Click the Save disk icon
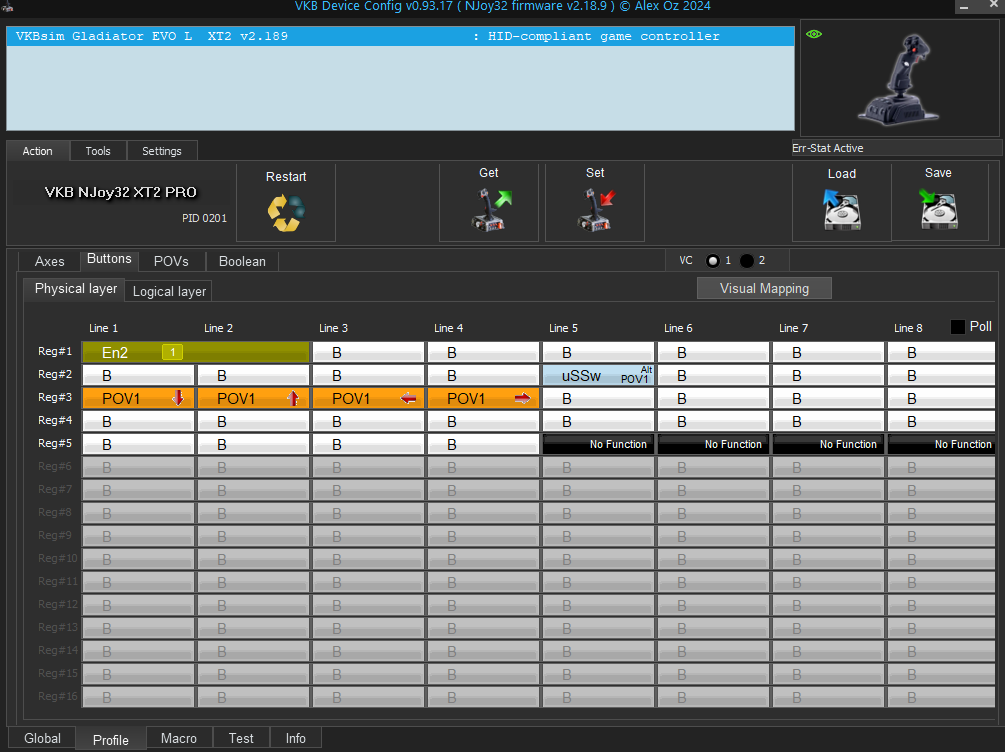This screenshot has height=752, width=1005. point(938,209)
